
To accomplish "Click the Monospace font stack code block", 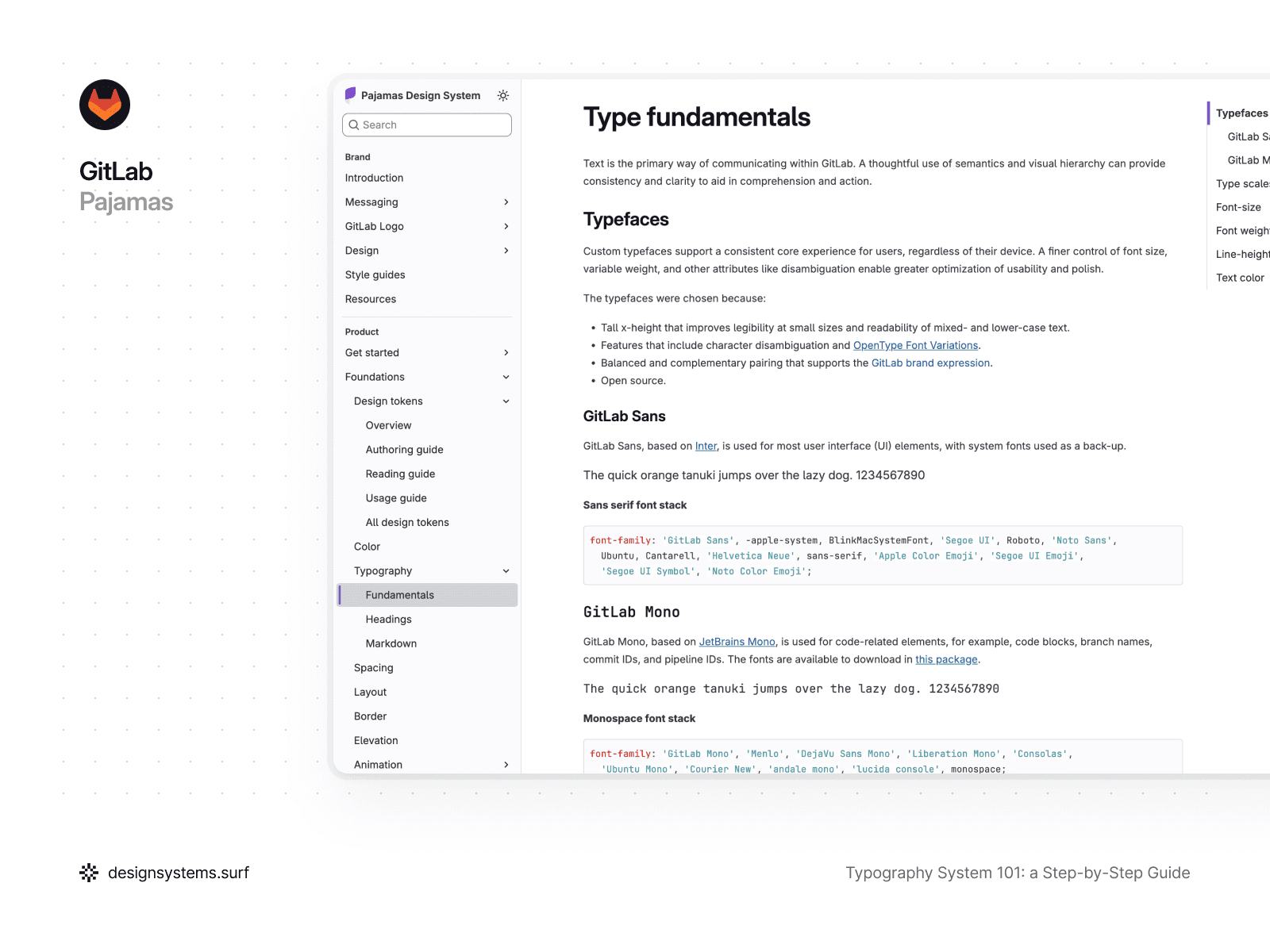I will click(883, 757).
